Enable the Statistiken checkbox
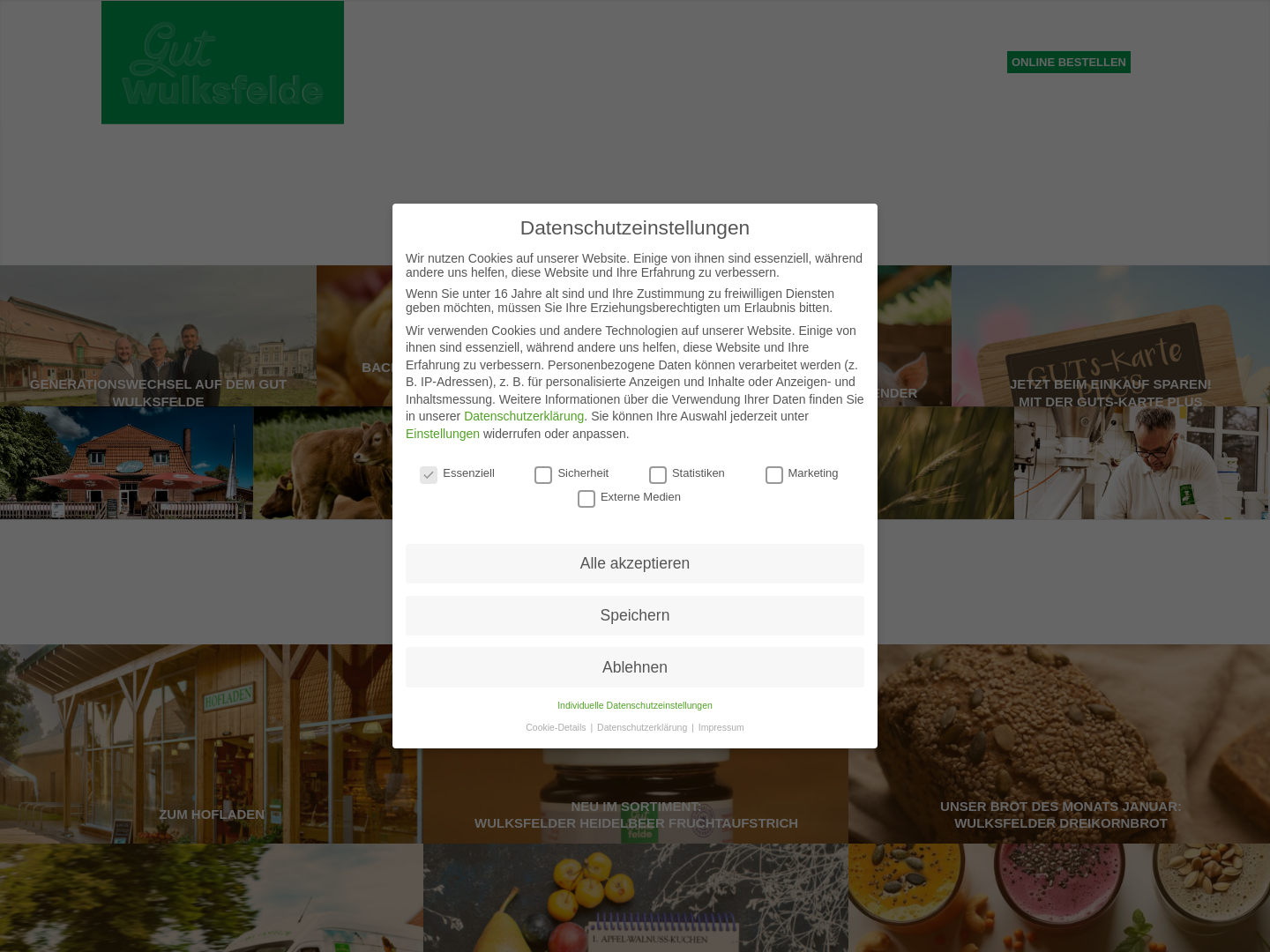 658,475
